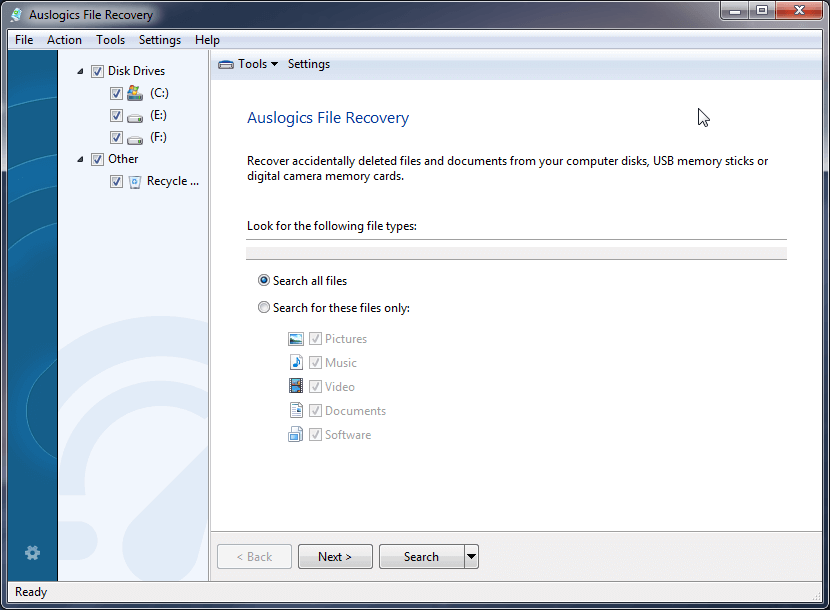Click the Software file type icon

[296, 435]
